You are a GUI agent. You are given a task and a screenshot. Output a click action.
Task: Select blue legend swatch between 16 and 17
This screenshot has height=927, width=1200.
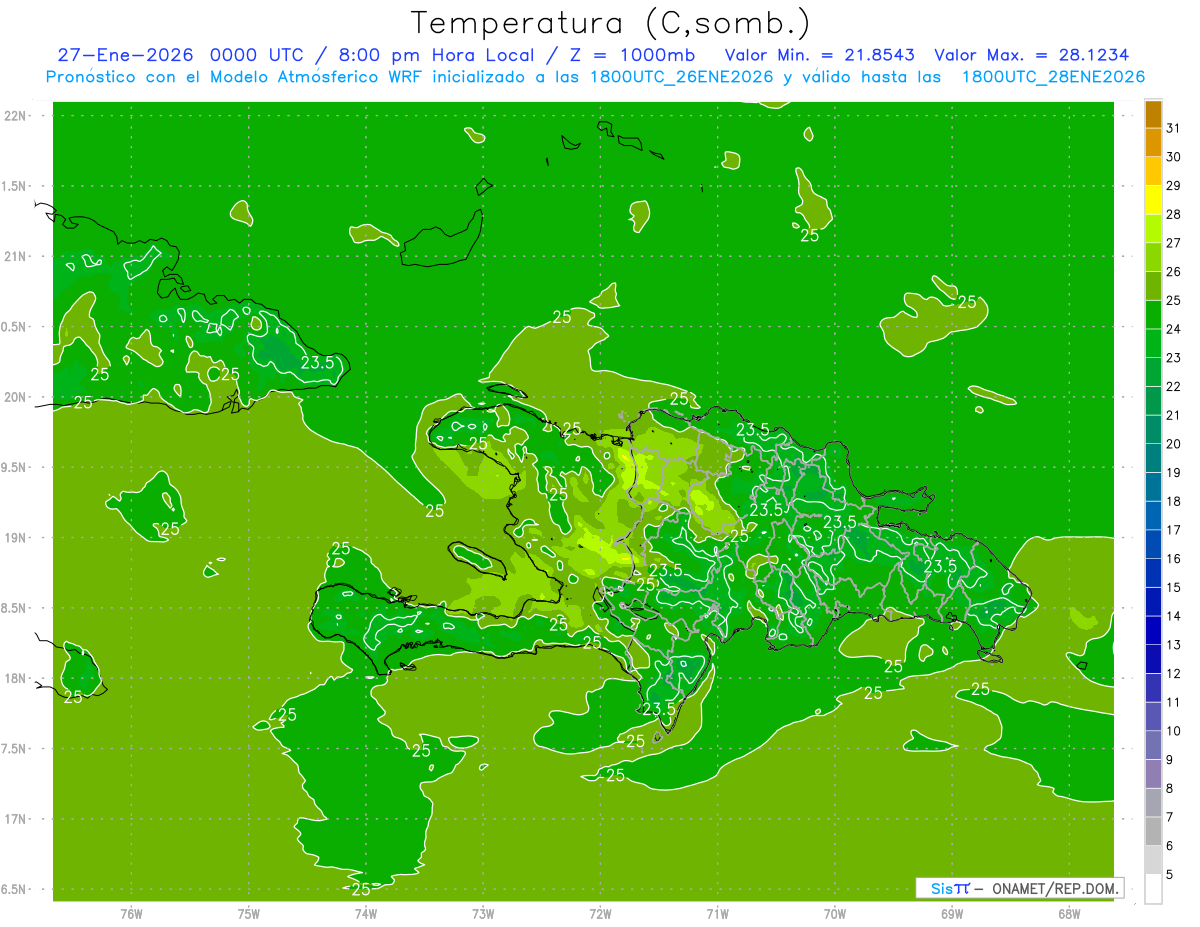pos(1153,544)
